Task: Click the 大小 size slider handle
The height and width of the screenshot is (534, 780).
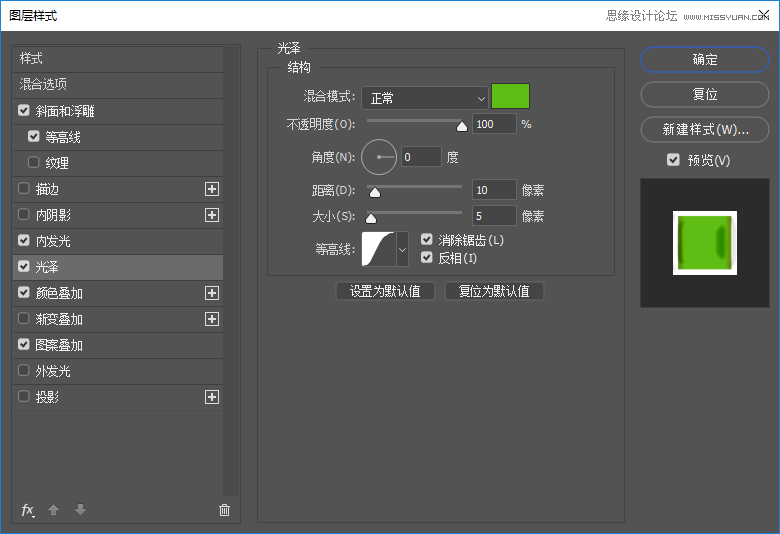Action: [x=371, y=218]
